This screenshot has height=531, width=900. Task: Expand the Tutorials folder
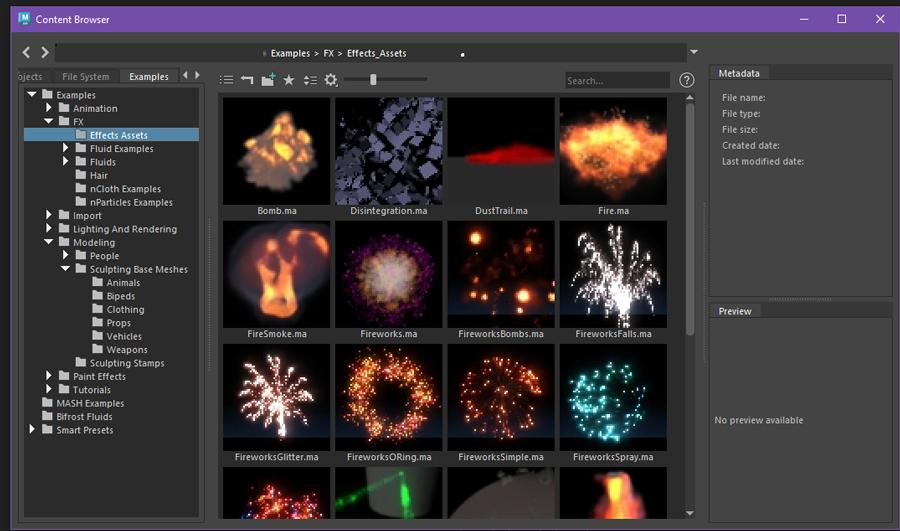pyautogui.click(x=49, y=389)
